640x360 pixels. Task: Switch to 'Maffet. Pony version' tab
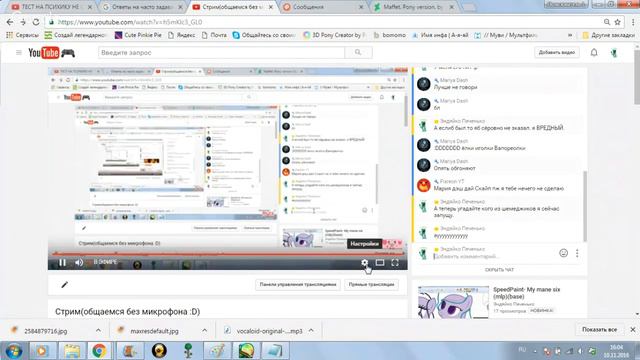point(413,7)
